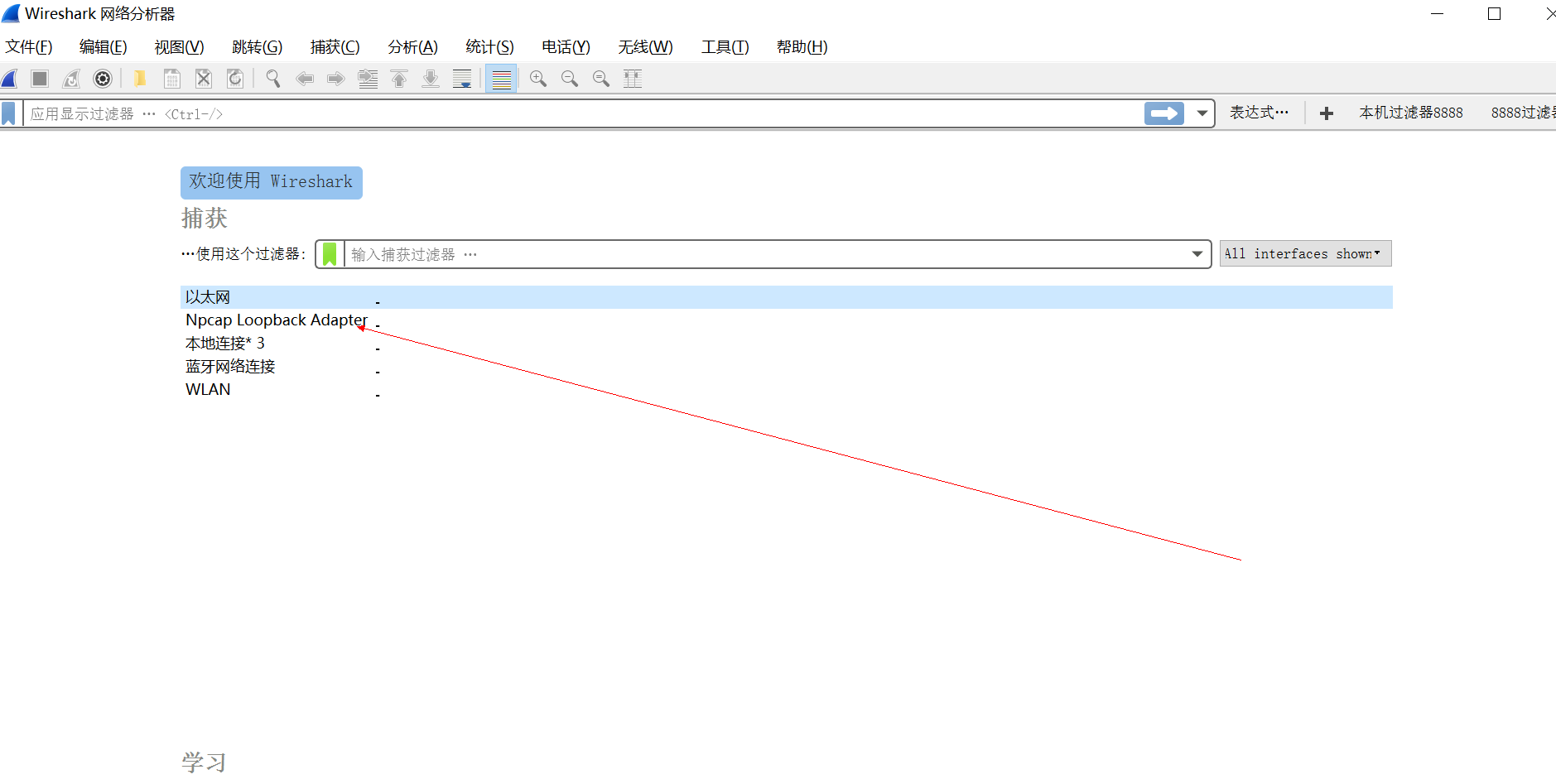
Task: Restart the current capture
Action: [71, 79]
